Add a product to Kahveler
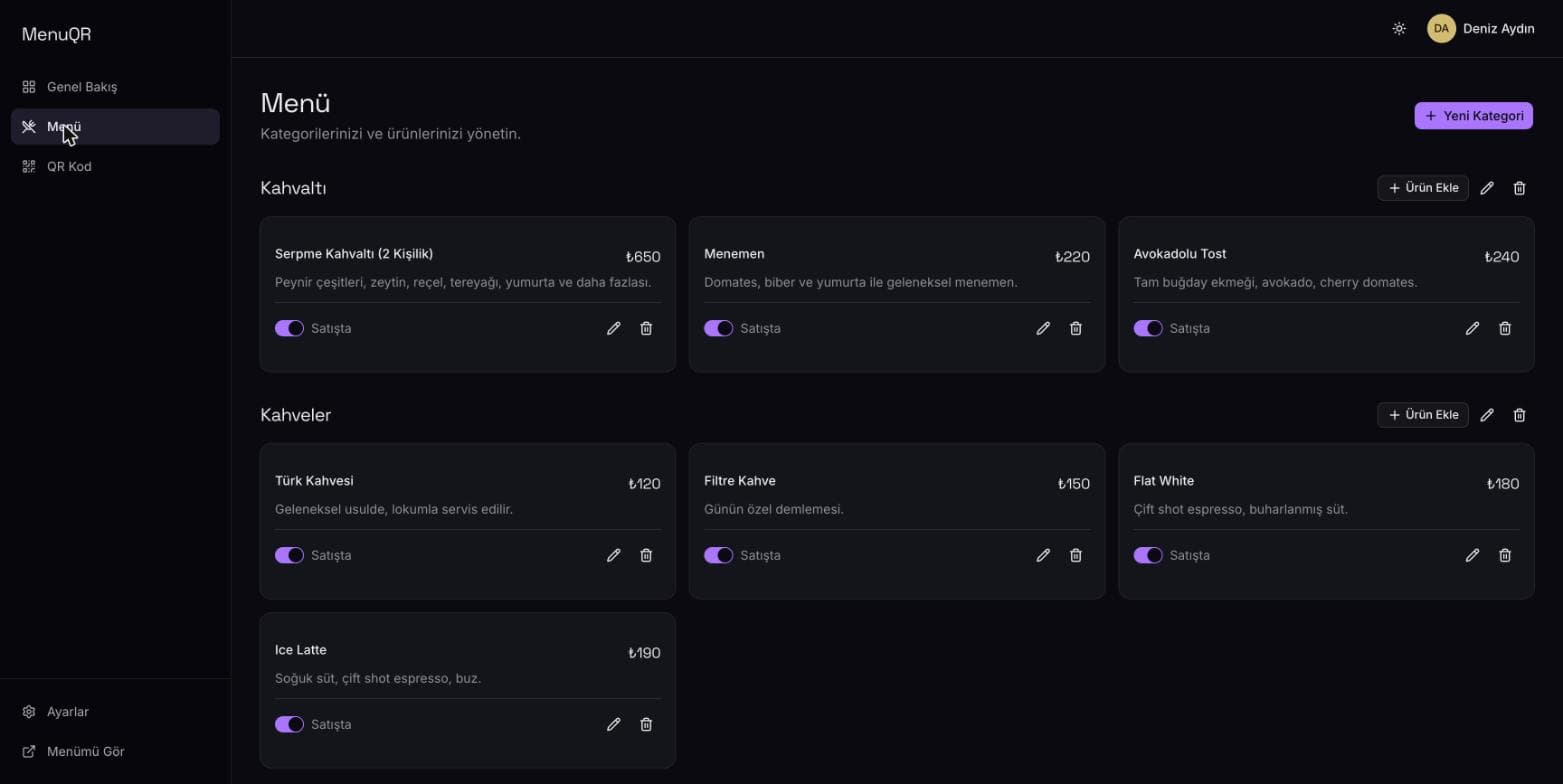 [1423, 415]
